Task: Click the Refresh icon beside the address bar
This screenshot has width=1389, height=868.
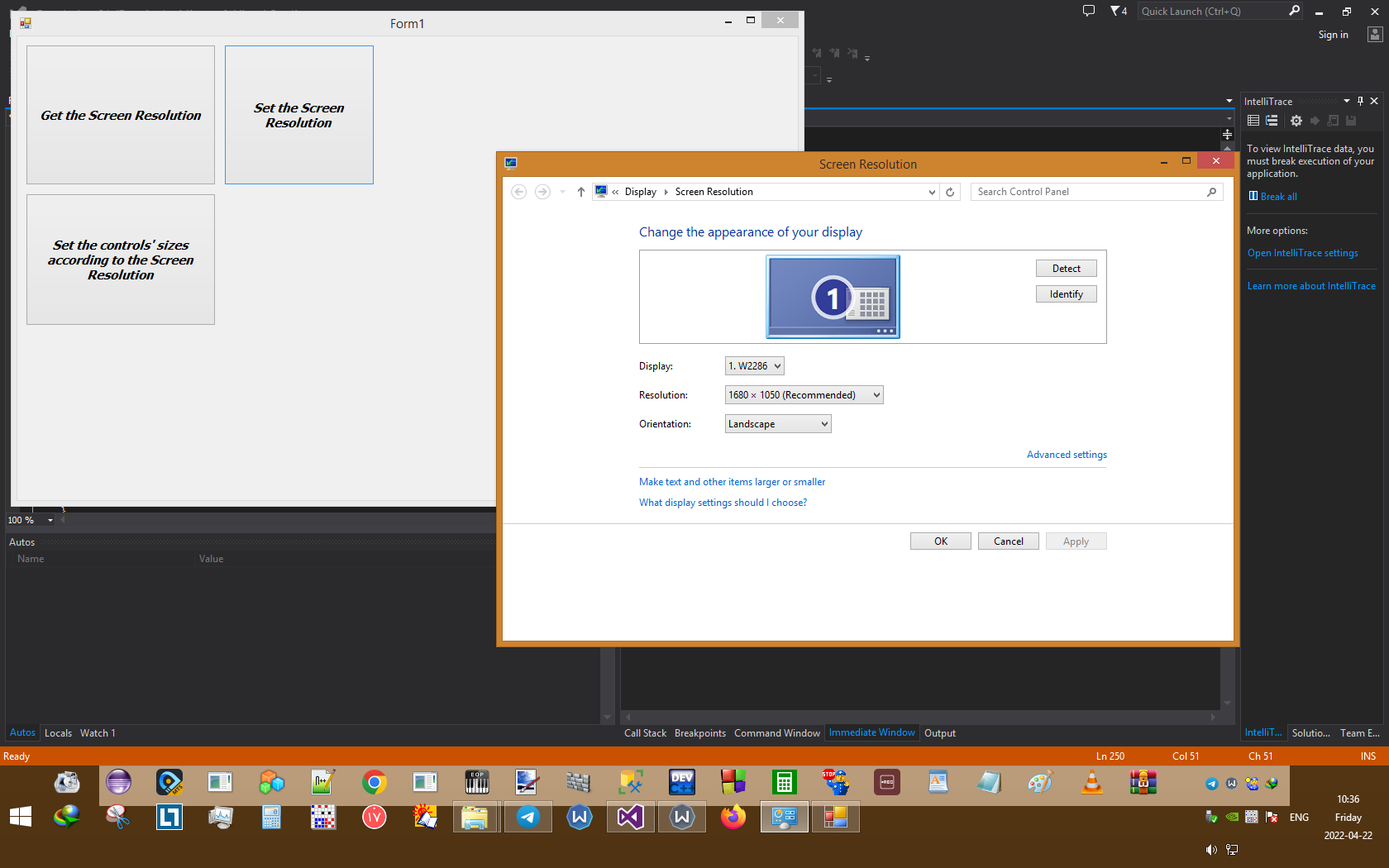Action: [950, 192]
